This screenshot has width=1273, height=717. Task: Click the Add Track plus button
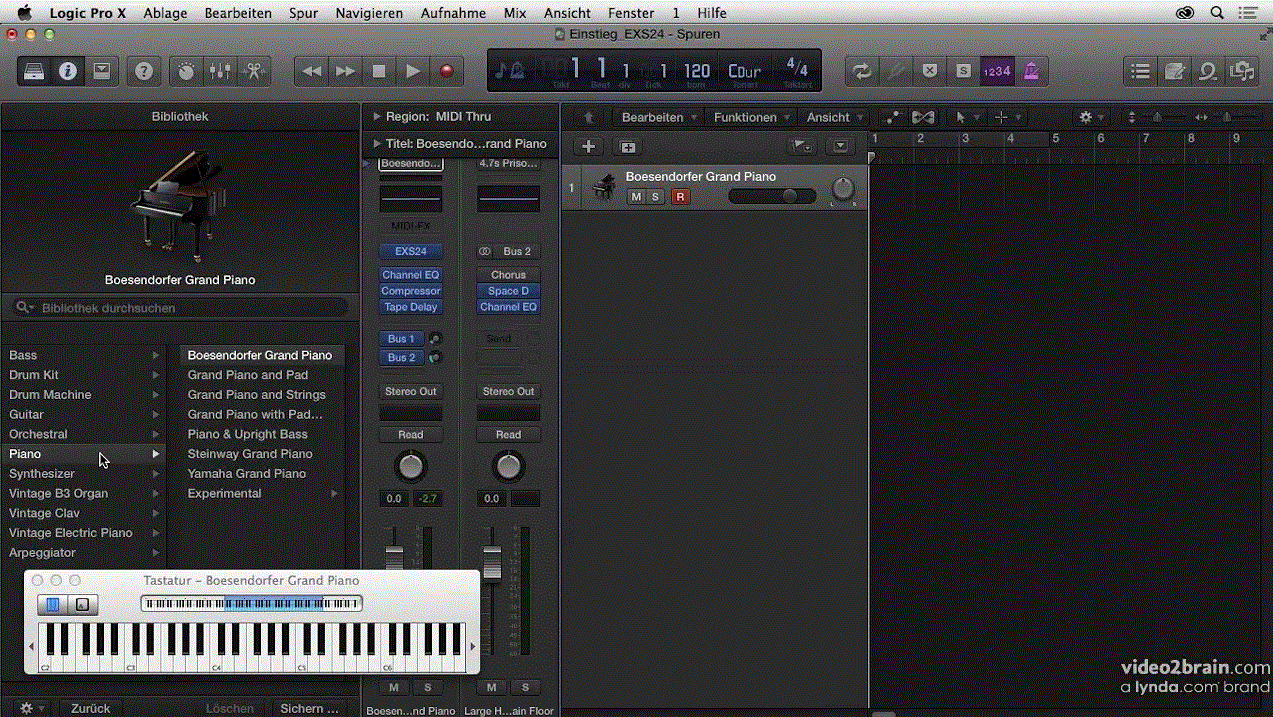(x=589, y=146)
